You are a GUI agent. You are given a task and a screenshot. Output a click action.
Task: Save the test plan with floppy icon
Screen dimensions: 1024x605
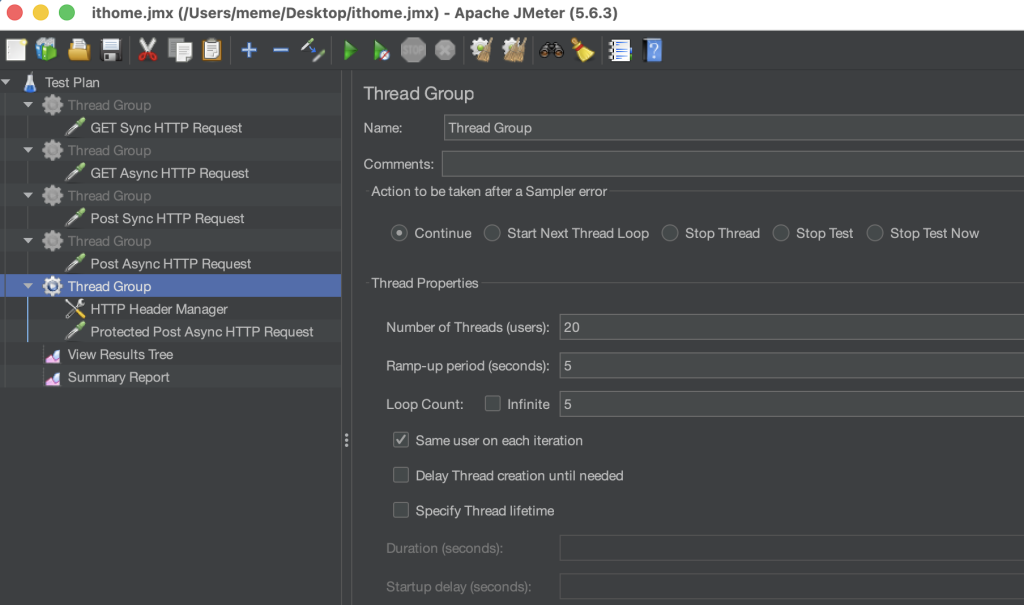tap(111, 50)
